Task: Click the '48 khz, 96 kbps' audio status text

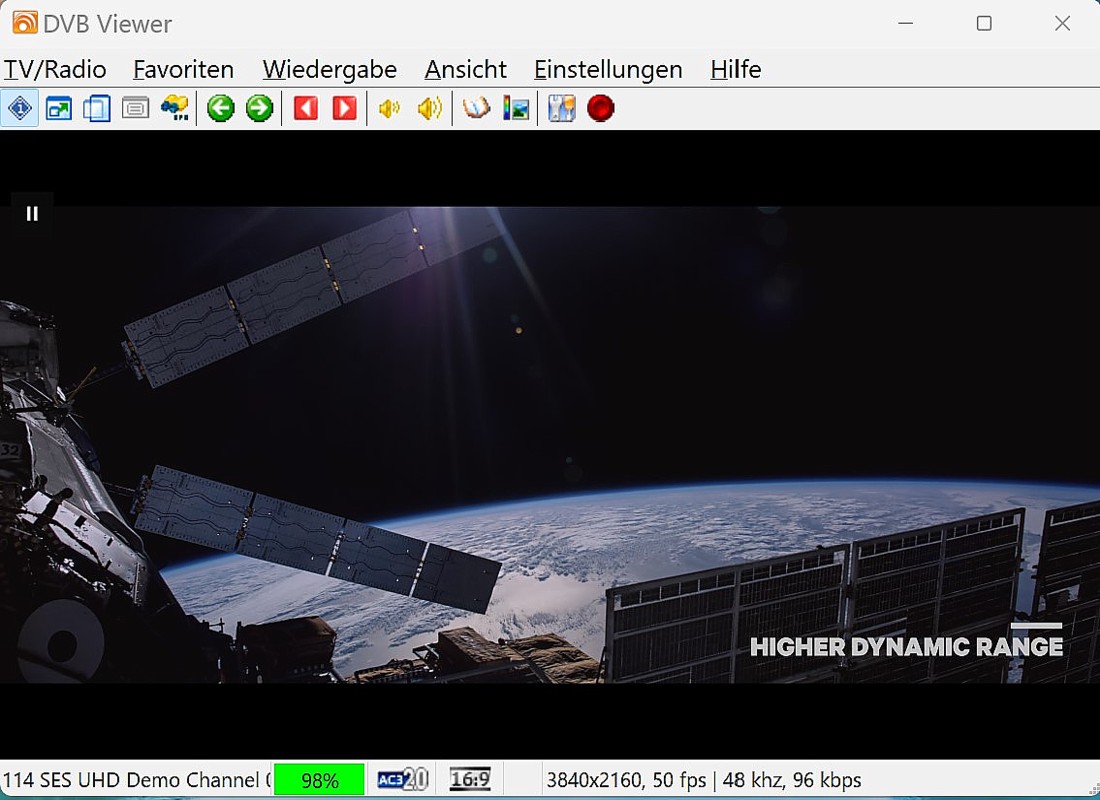Action: coord(792,780)
